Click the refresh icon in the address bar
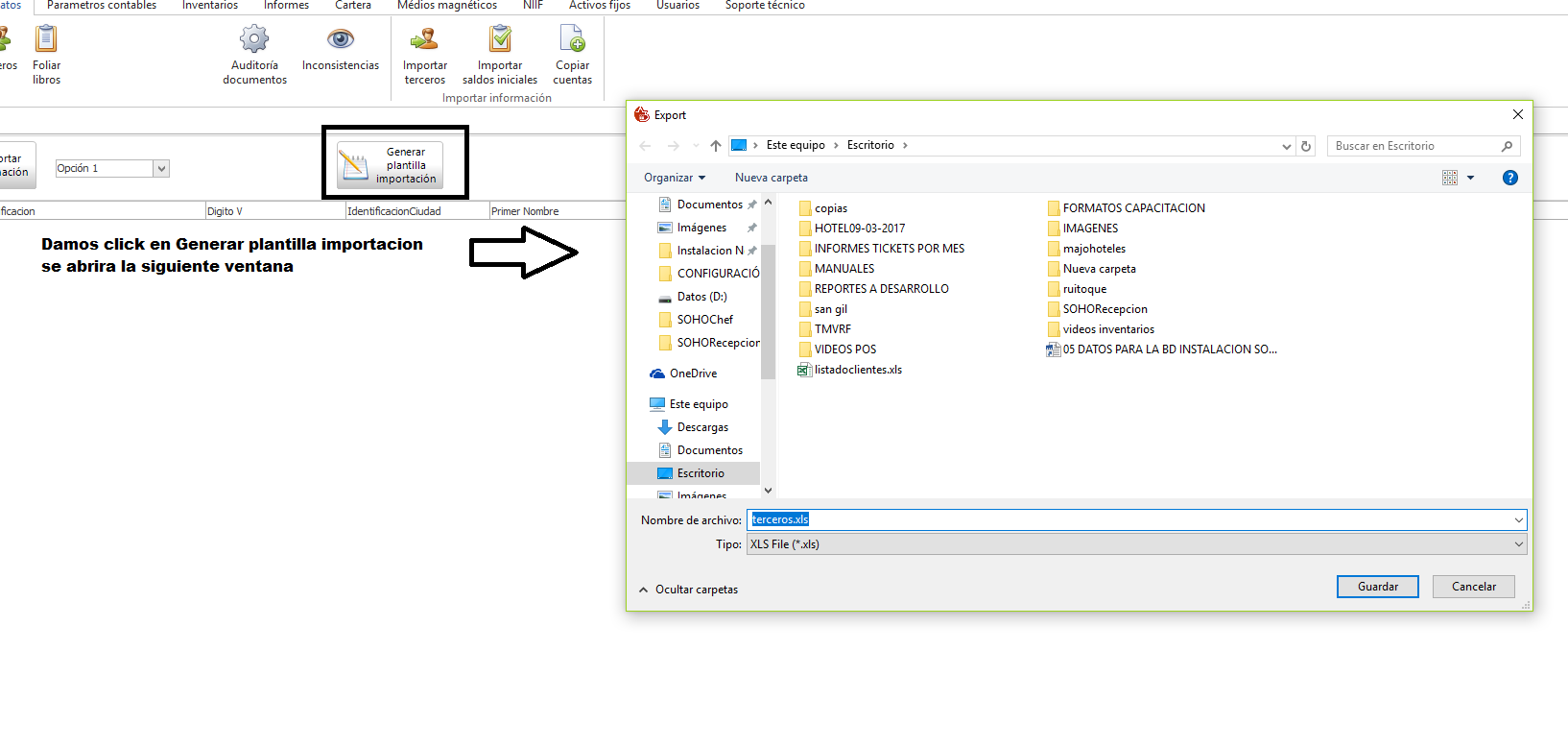1568x747 pixels. 1305,146
